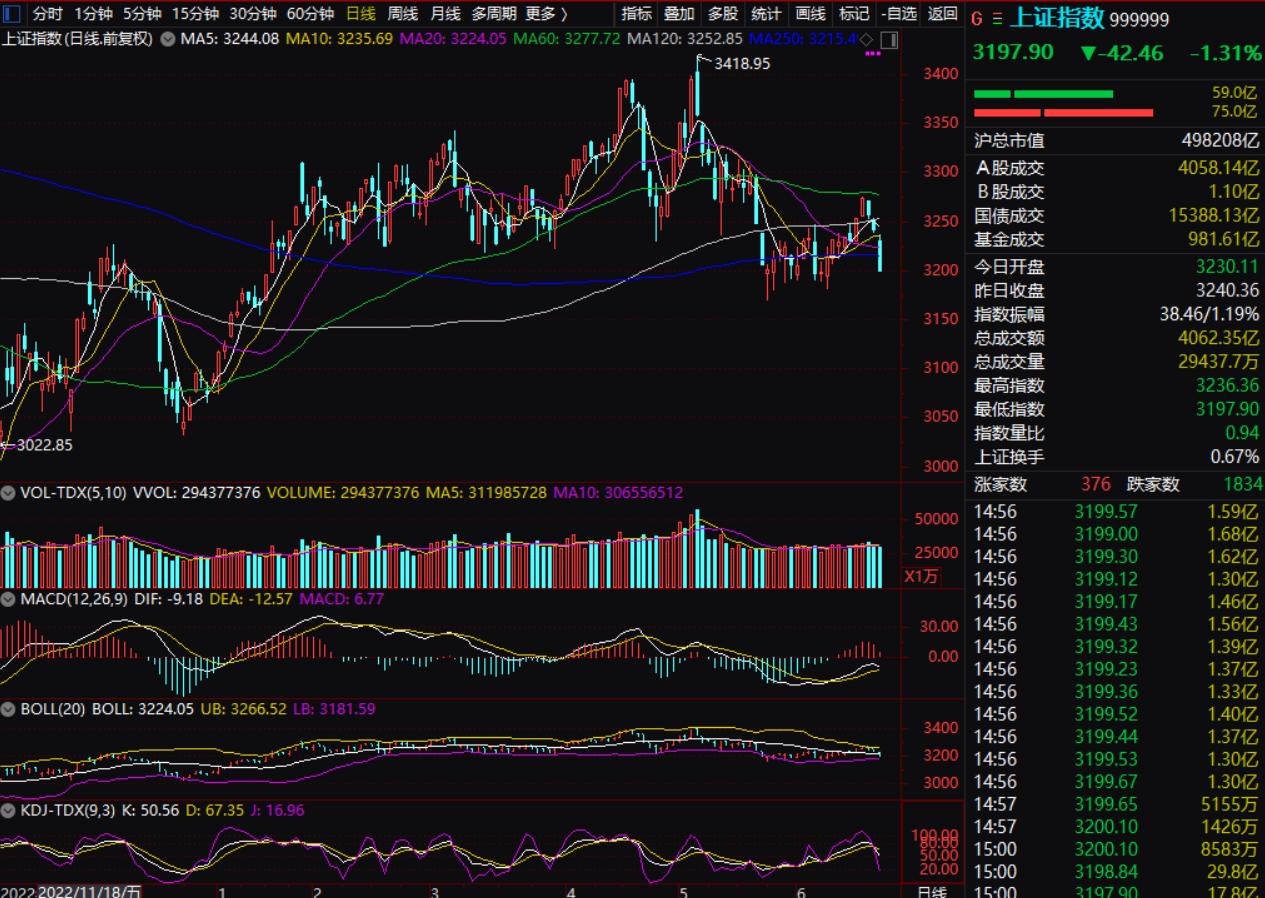The height and width of the screenshot is (898, 1265).
Task: Click the list icon next to G
Action: [996, 19]
